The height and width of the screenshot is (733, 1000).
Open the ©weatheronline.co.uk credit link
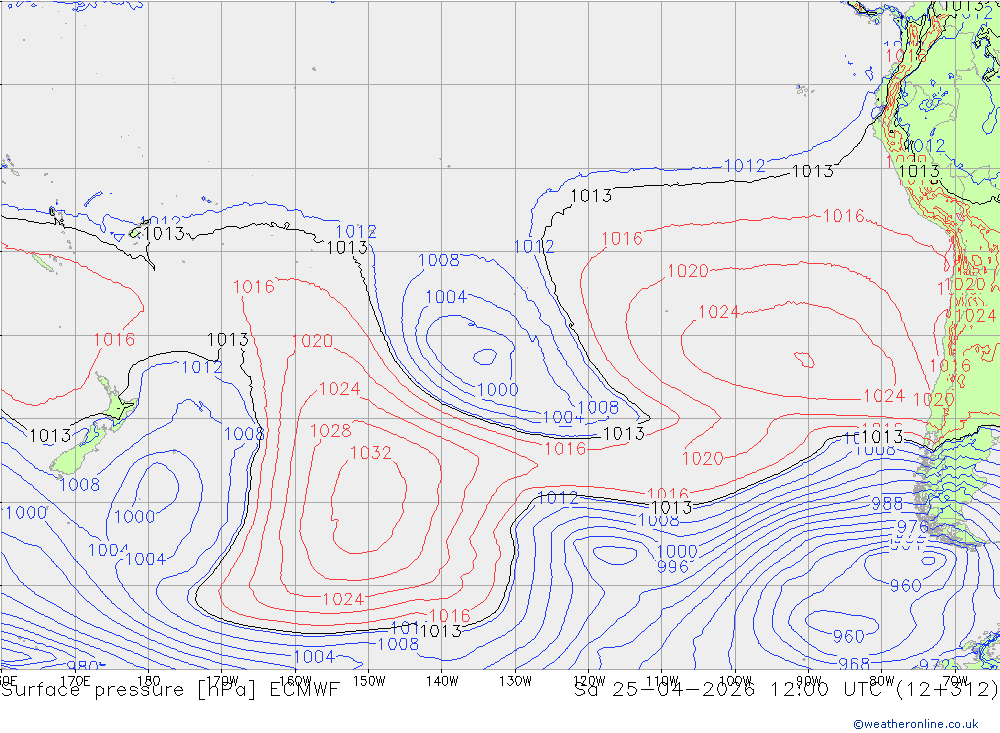click(x=916, y=724)
